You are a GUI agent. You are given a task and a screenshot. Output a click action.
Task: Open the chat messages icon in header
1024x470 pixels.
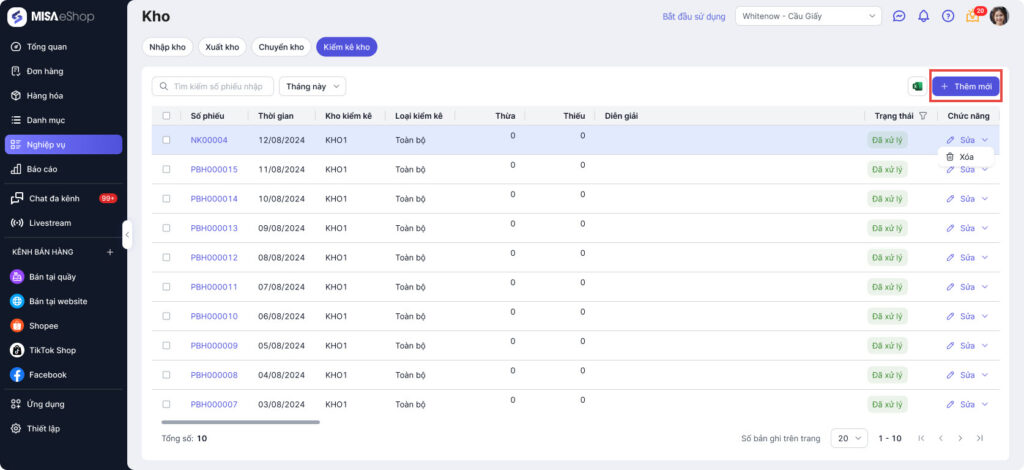899,16
